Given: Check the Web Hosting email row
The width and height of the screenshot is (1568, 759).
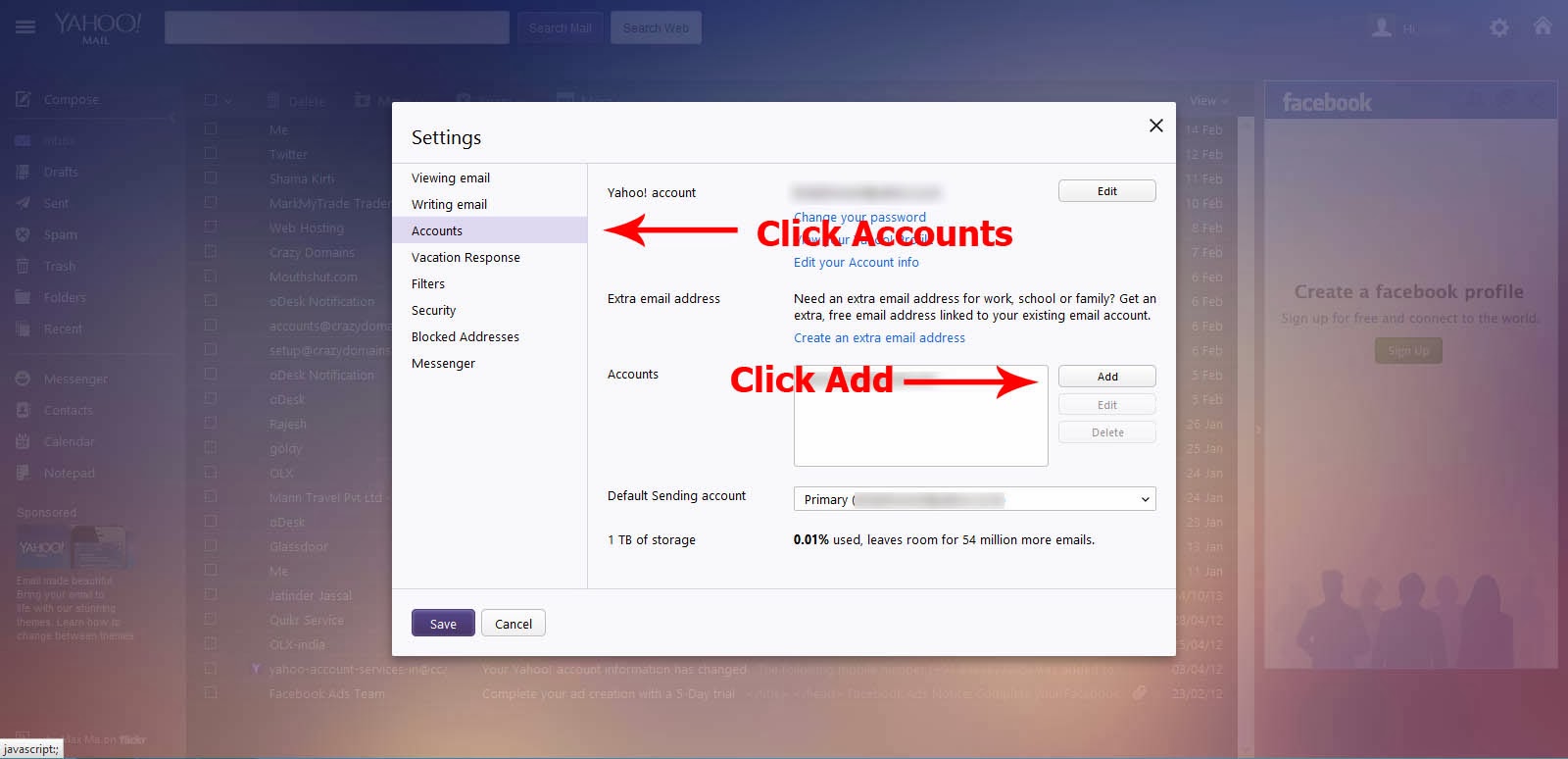Looking at the screenshot, I should 210,228.
